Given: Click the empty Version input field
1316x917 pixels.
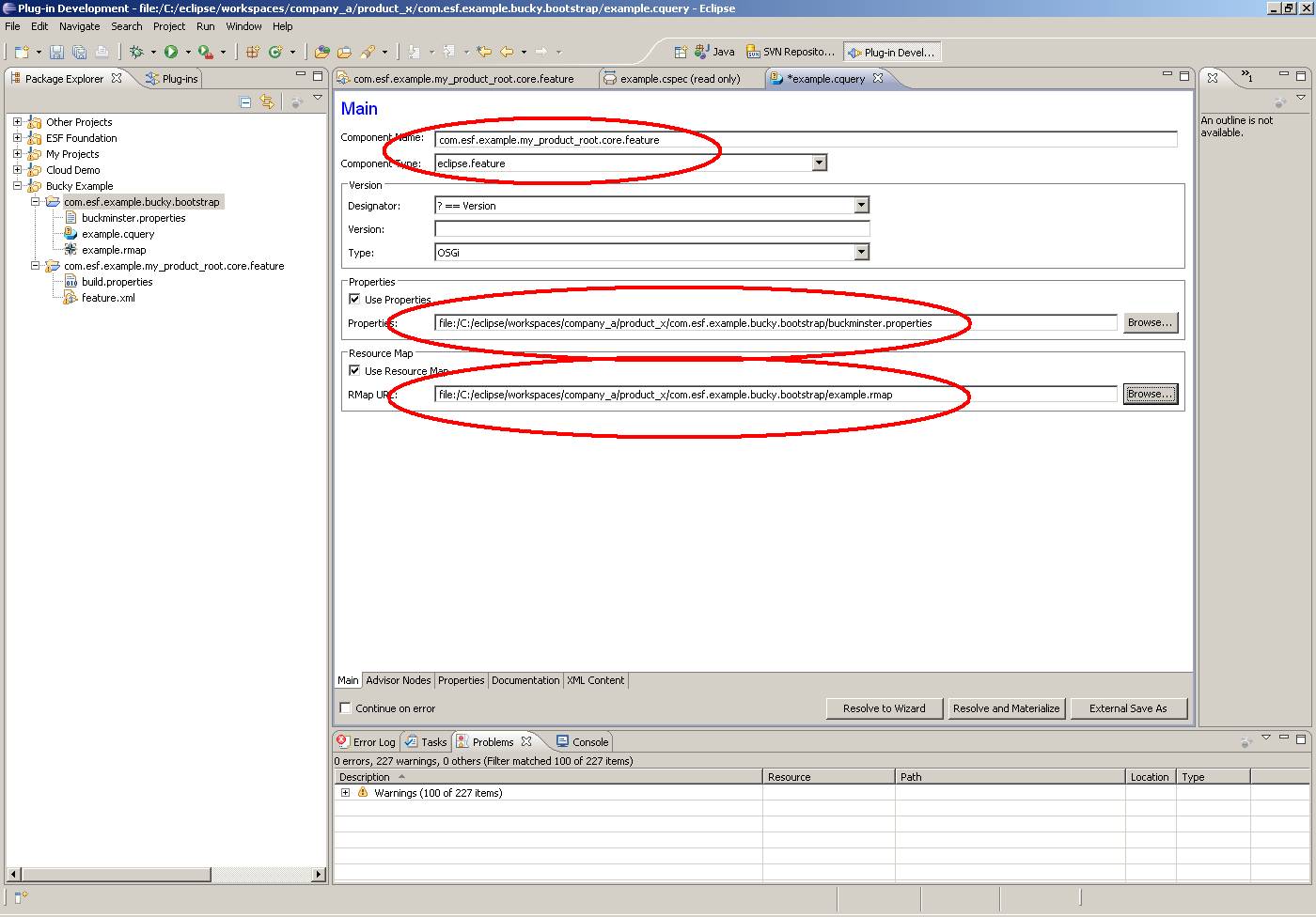Looking at the screenshot, I should [x=652, y=228].
